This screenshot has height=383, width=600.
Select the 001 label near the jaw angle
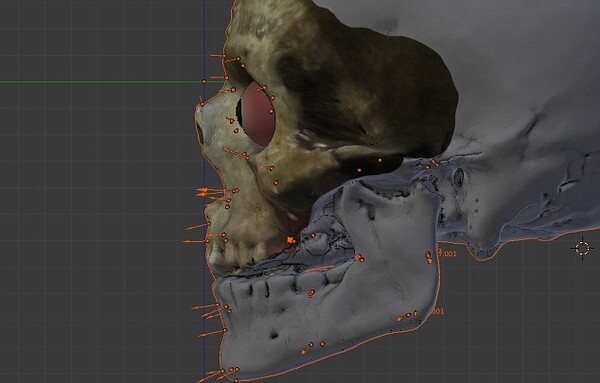coord(438,311)
